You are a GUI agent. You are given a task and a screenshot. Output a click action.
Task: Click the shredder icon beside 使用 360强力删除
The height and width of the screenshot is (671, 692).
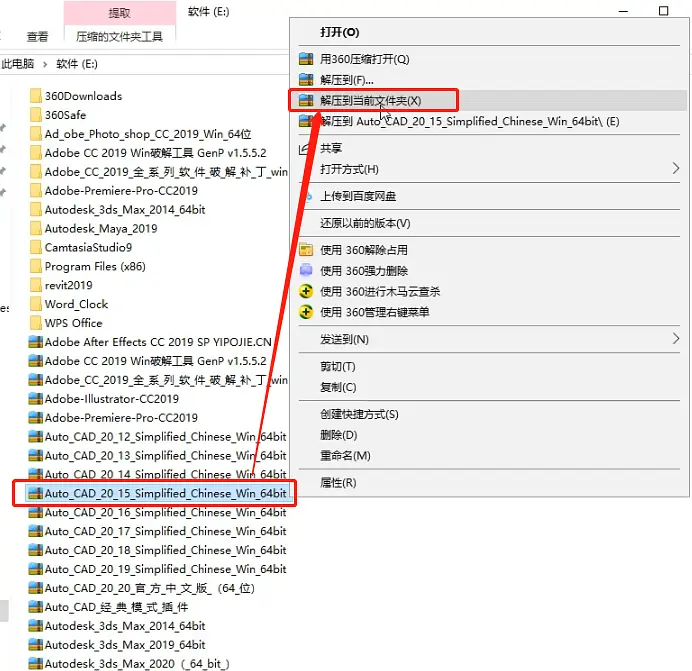[306, 270]
